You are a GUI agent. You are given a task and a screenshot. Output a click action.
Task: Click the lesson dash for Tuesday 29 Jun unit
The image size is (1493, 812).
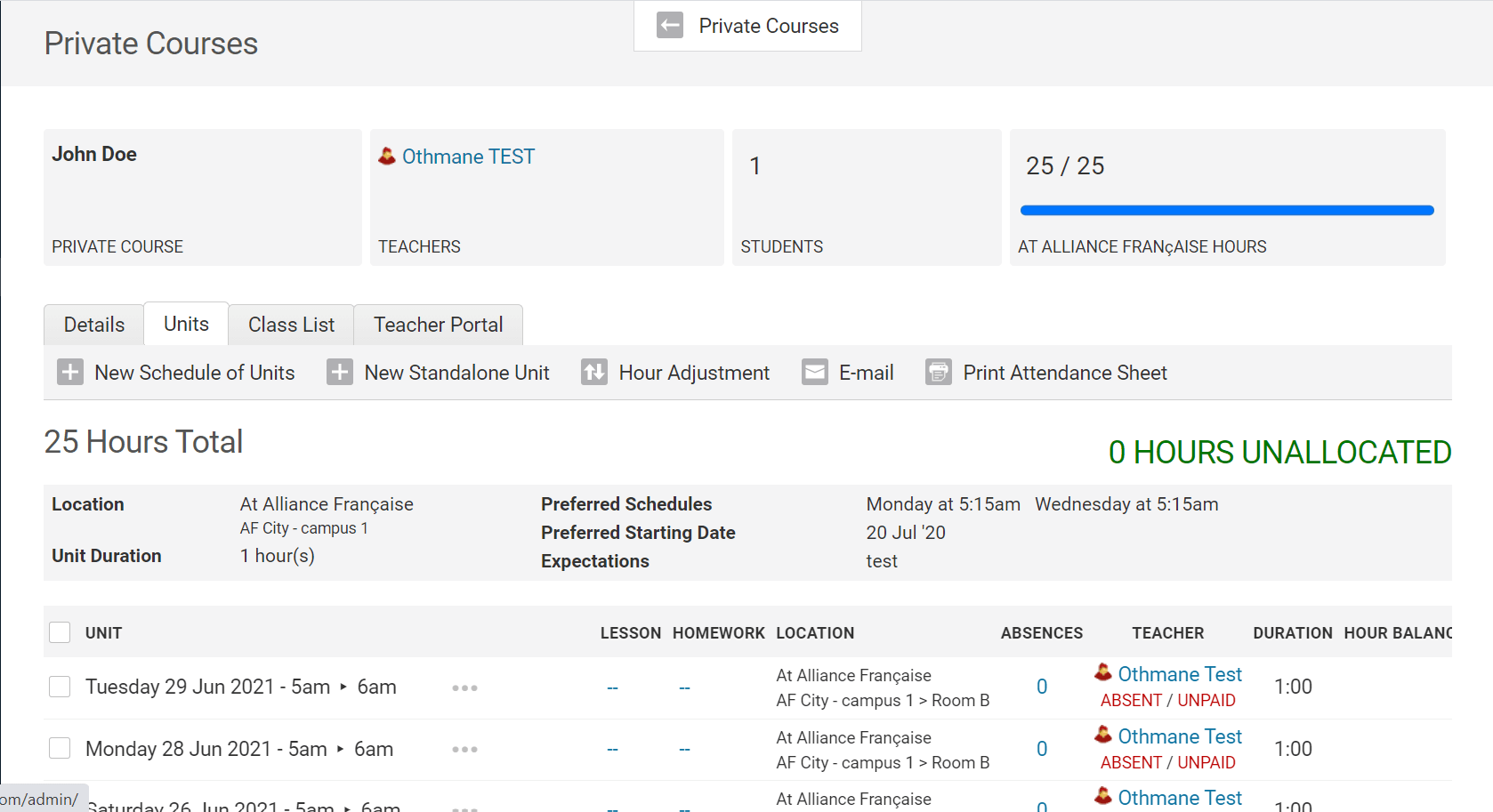[612, 687]
